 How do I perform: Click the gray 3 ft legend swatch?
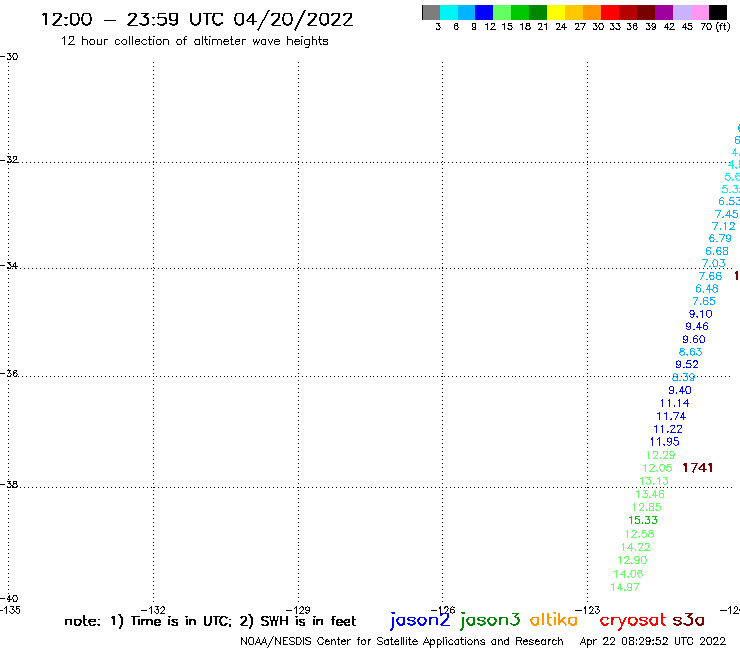(431, 12)
